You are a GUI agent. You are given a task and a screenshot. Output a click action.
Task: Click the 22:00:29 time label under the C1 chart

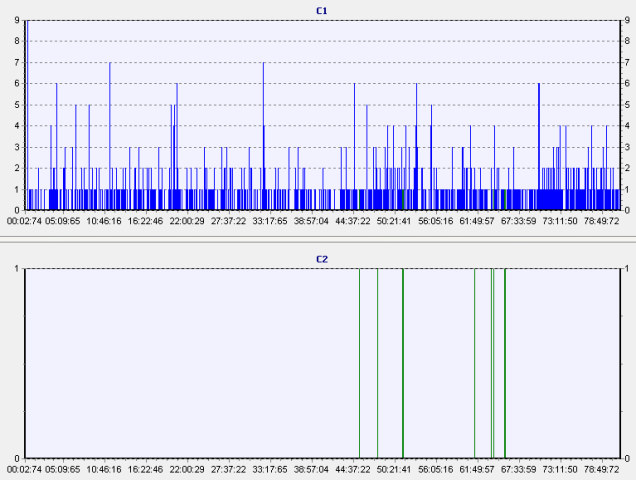click(x=187, y=221)
